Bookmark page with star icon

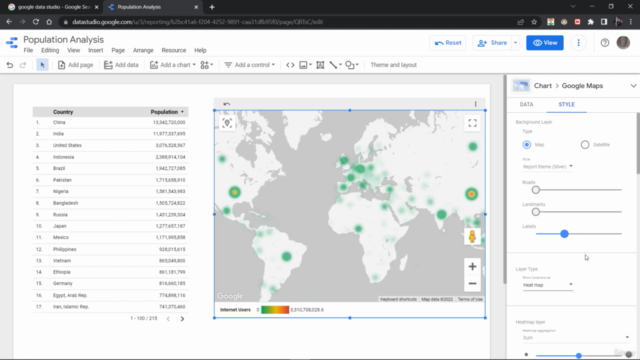[x=534, y=22]
